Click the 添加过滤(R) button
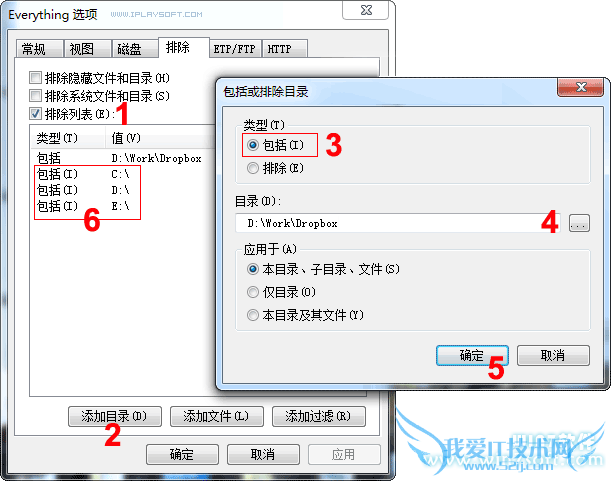This screenshot has height=481, width=611. 319,416
